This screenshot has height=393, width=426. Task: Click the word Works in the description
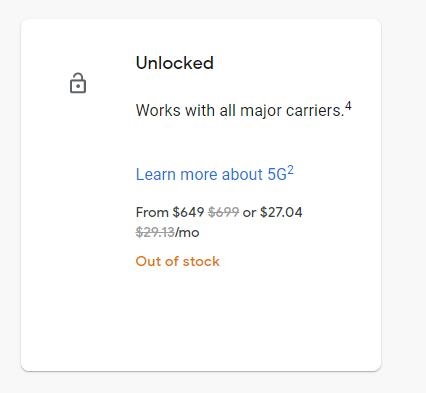coord(158,110)
